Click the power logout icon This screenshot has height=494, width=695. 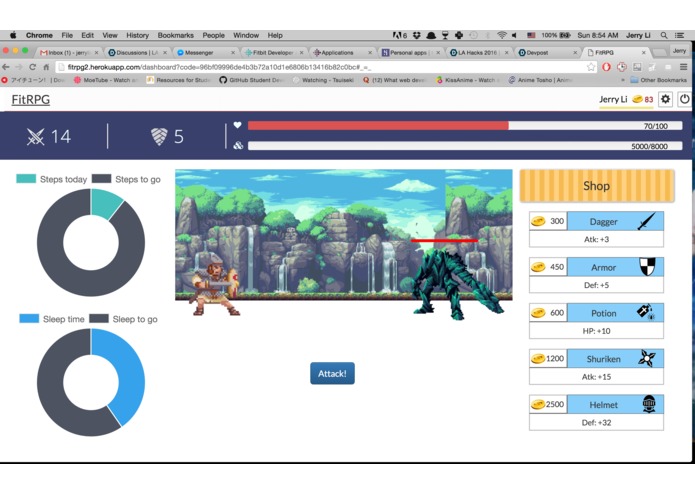click(684, 99)
